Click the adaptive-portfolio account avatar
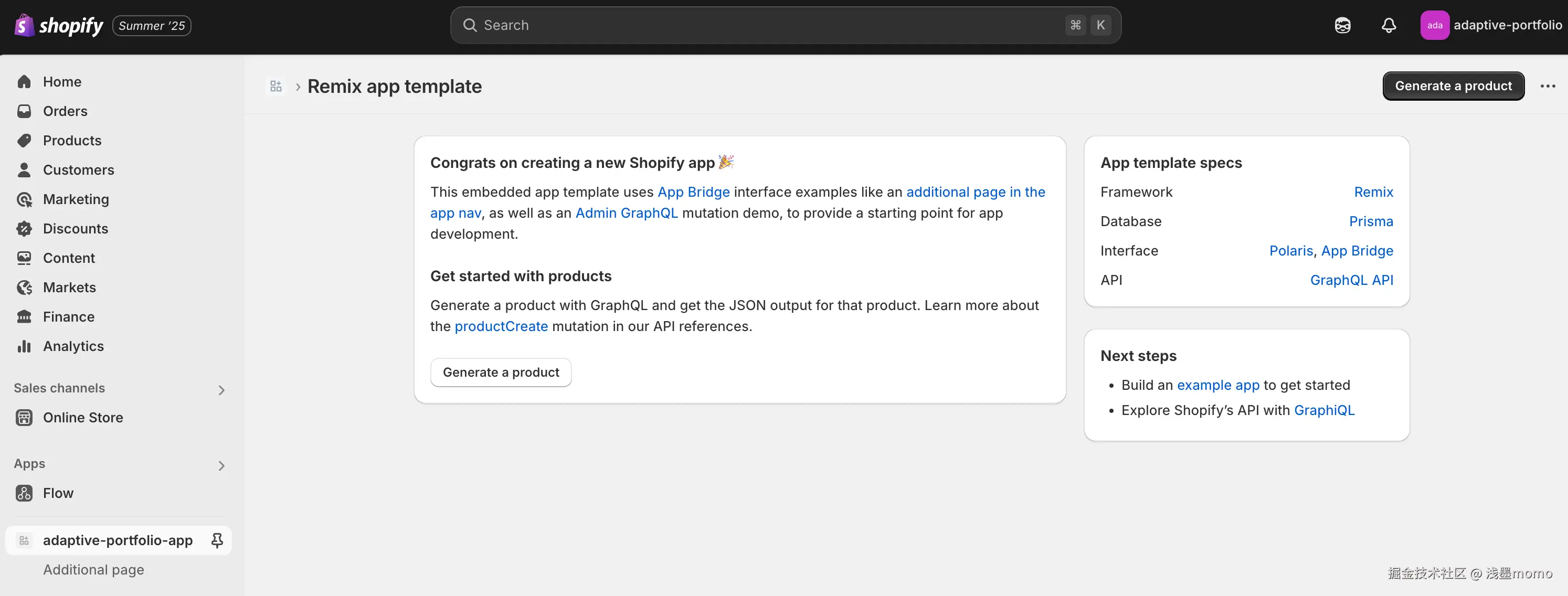 click(x=1434, y=25)
